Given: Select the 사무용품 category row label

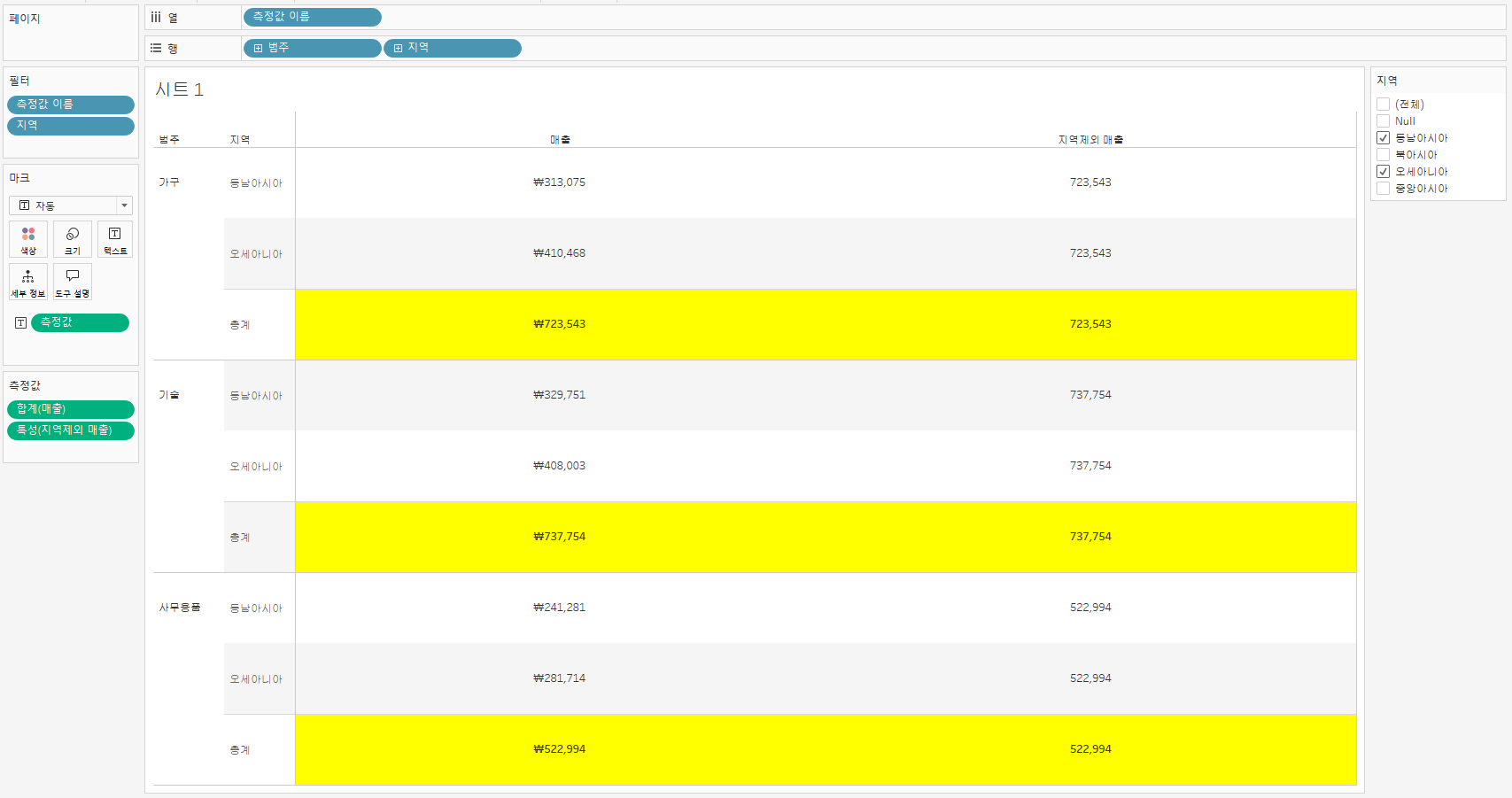Looking at the screenshot, I should click(180, 608).
